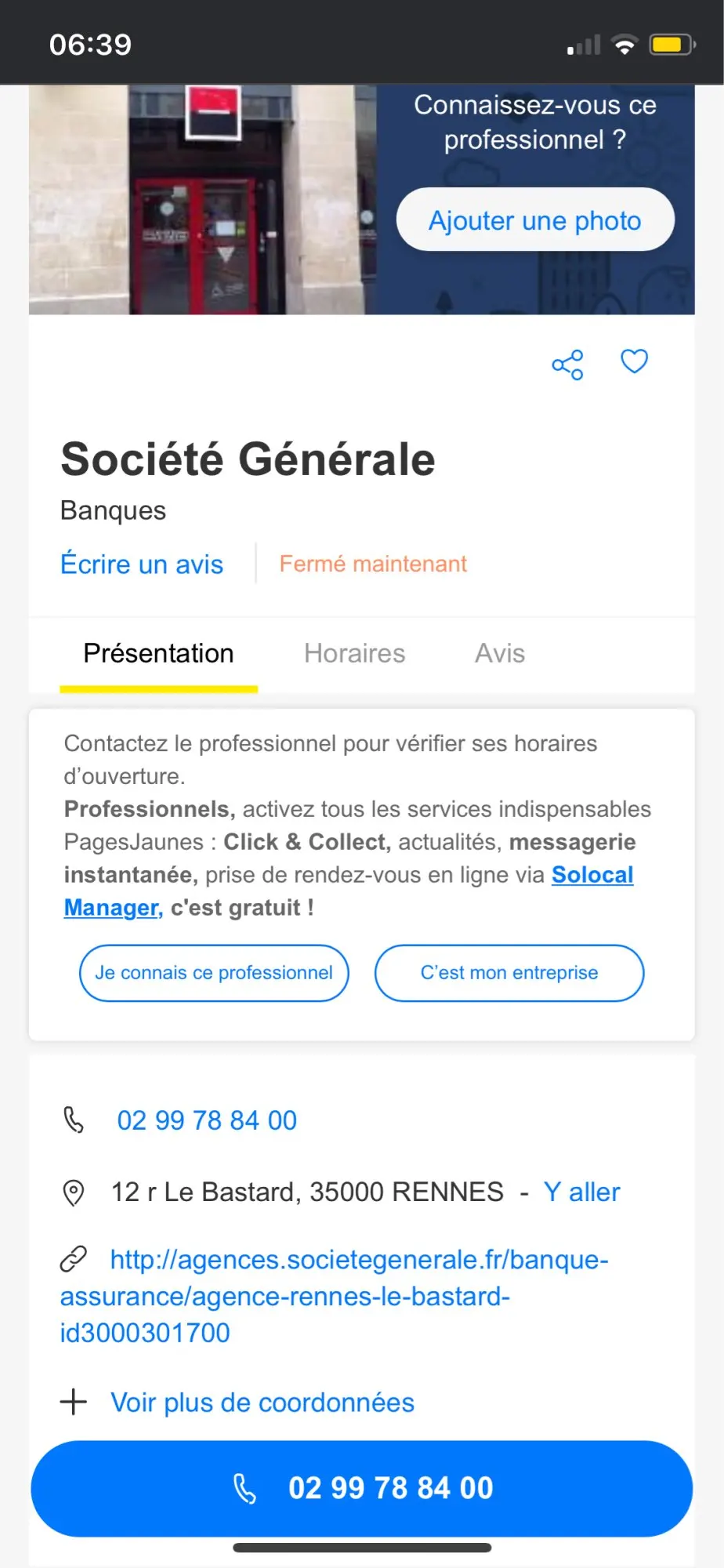Tap the map pin location icon
This screenshot has width=724, height=1568.
[x=73, y=1192]
